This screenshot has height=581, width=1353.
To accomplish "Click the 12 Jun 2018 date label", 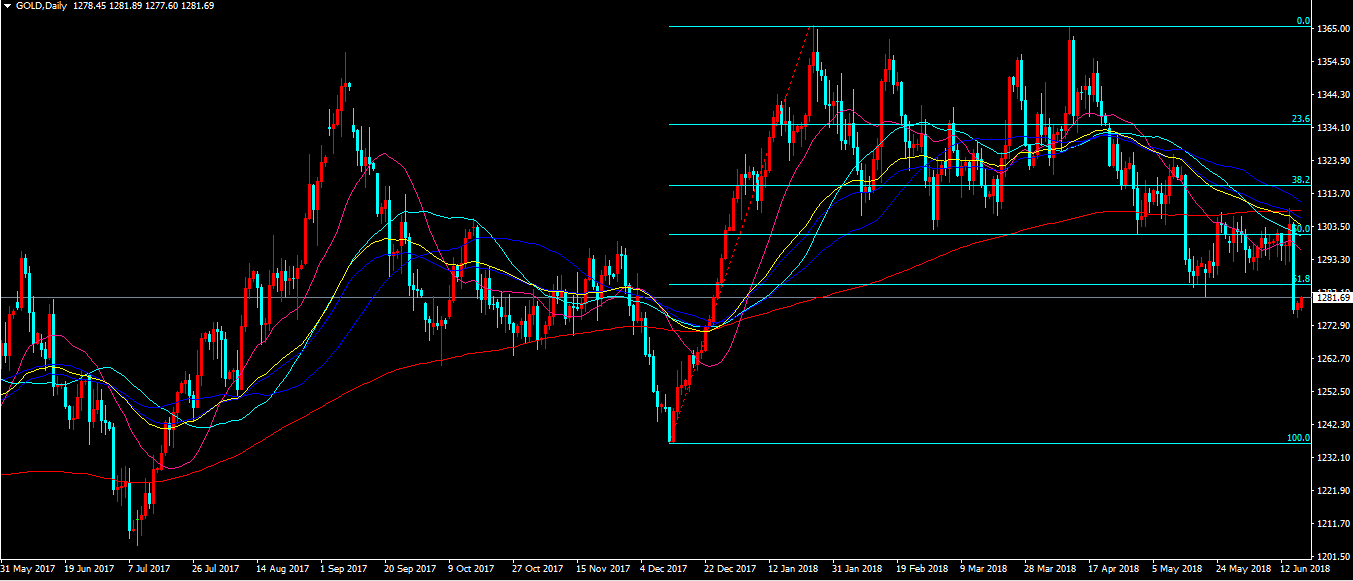I will click(x=1306, y=569).
